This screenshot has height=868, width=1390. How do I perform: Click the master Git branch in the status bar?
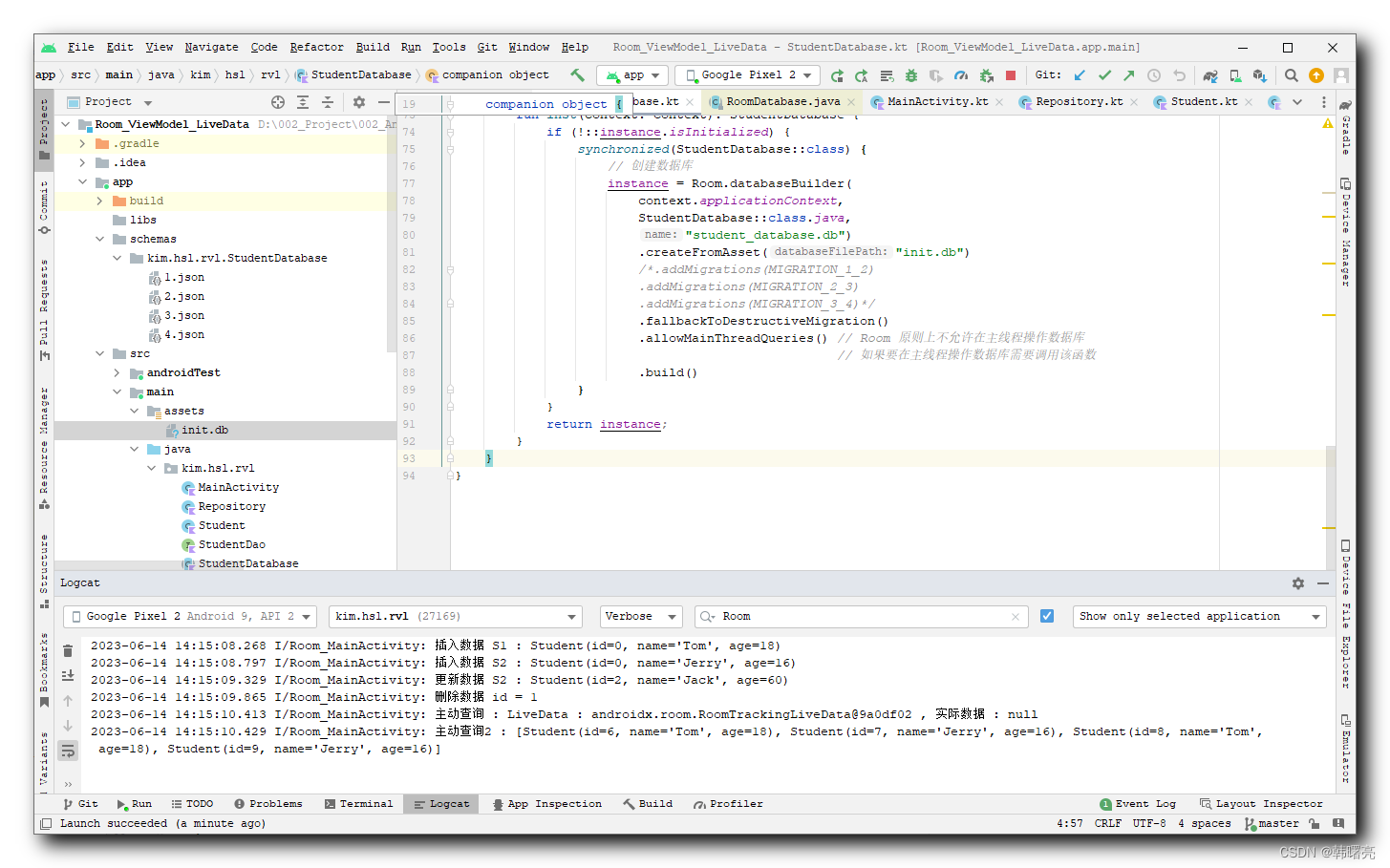[1272, 824]
